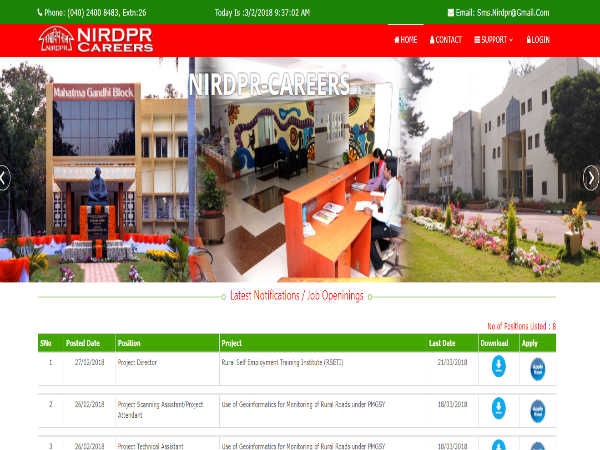The height and width of the screenshot is (450, 600).
Task: Click the Download column header
Action: point(494,343)
